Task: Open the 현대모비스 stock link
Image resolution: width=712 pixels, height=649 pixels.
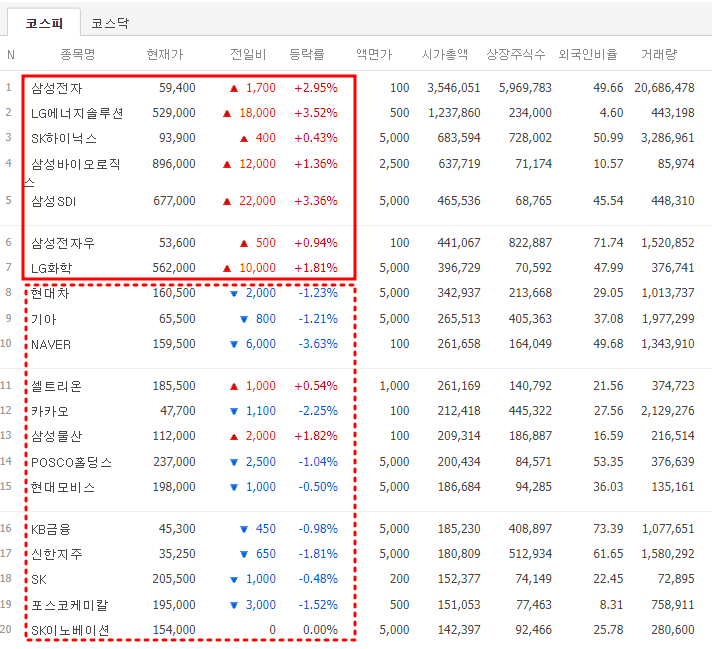Action: [63, 486]
